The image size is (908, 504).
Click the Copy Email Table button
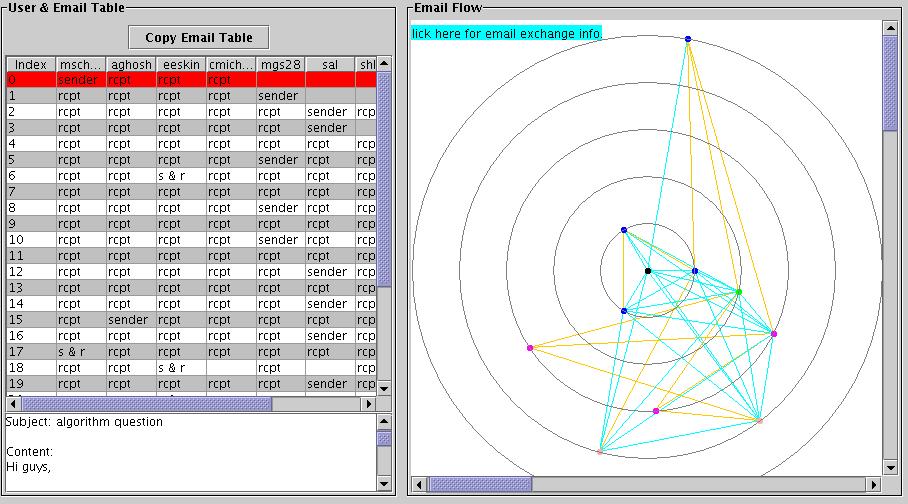[199, 38]
